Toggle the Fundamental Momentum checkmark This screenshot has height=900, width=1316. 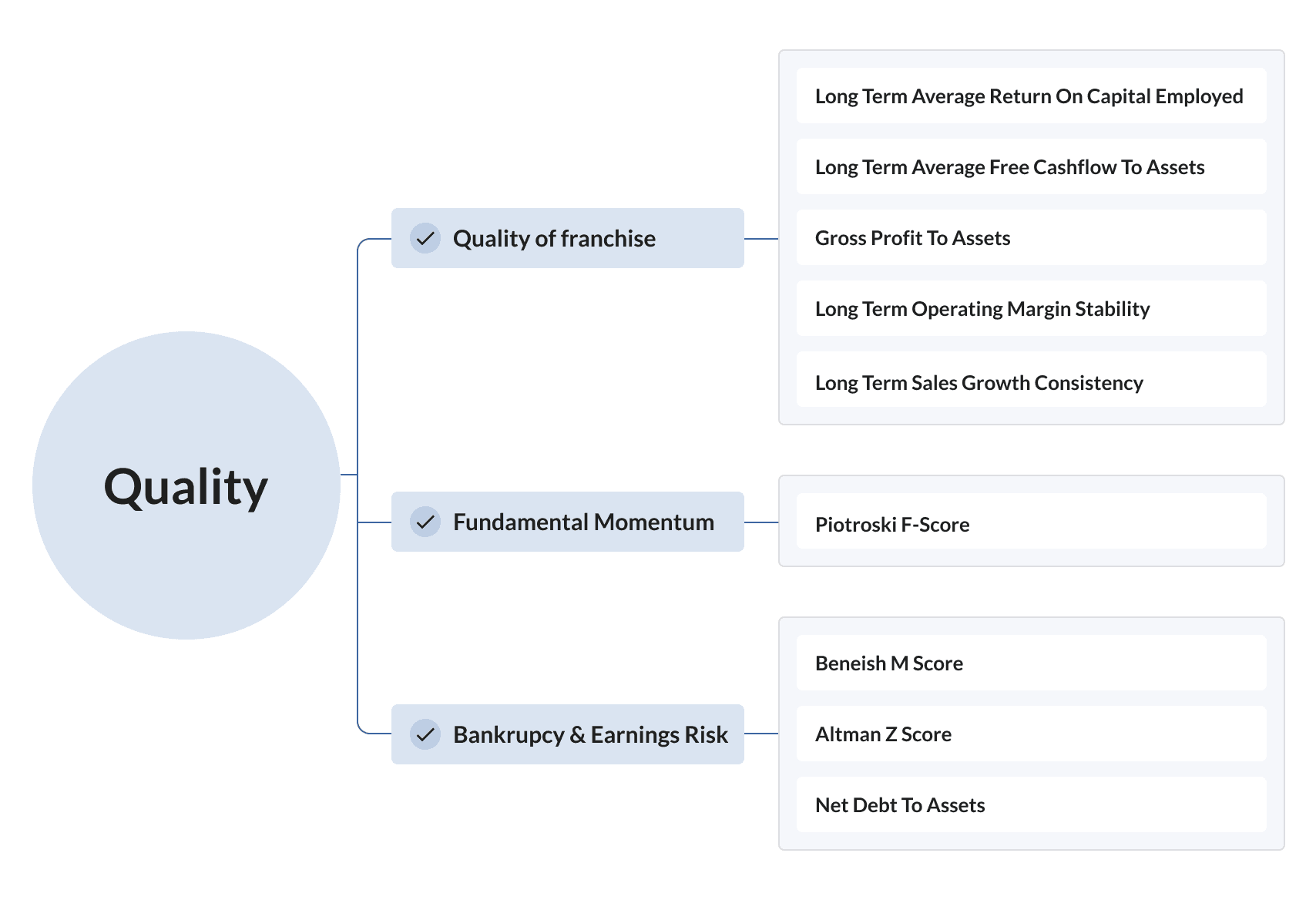coord(425,522)
